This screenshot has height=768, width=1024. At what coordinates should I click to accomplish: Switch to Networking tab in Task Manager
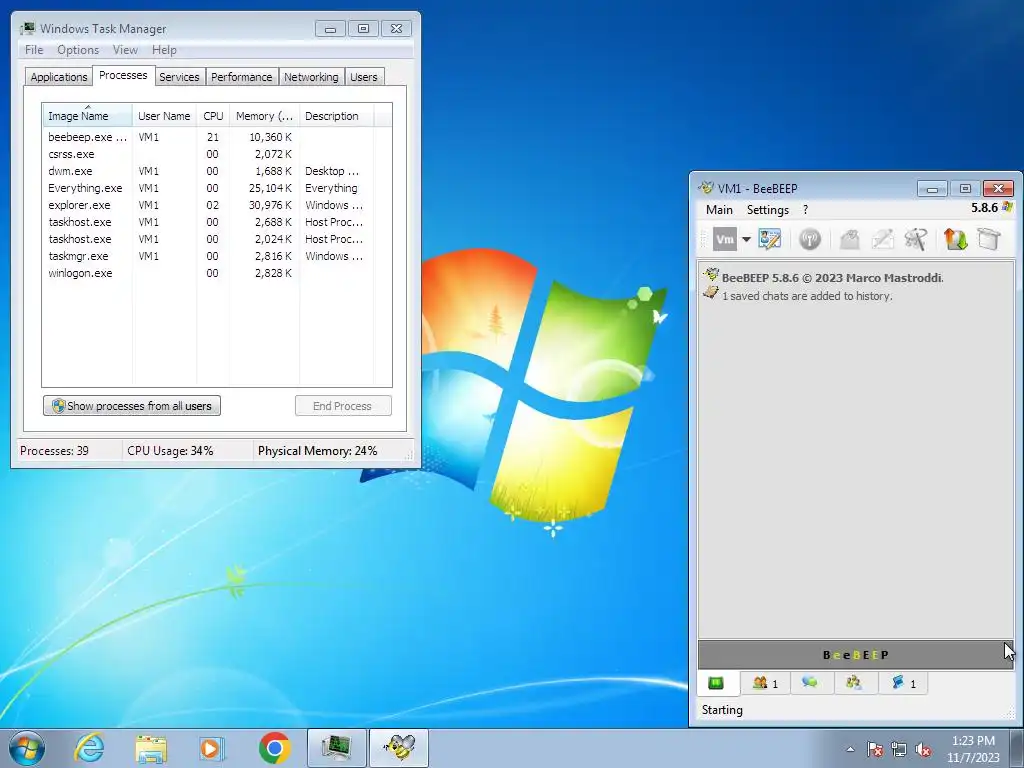point(311,77)
